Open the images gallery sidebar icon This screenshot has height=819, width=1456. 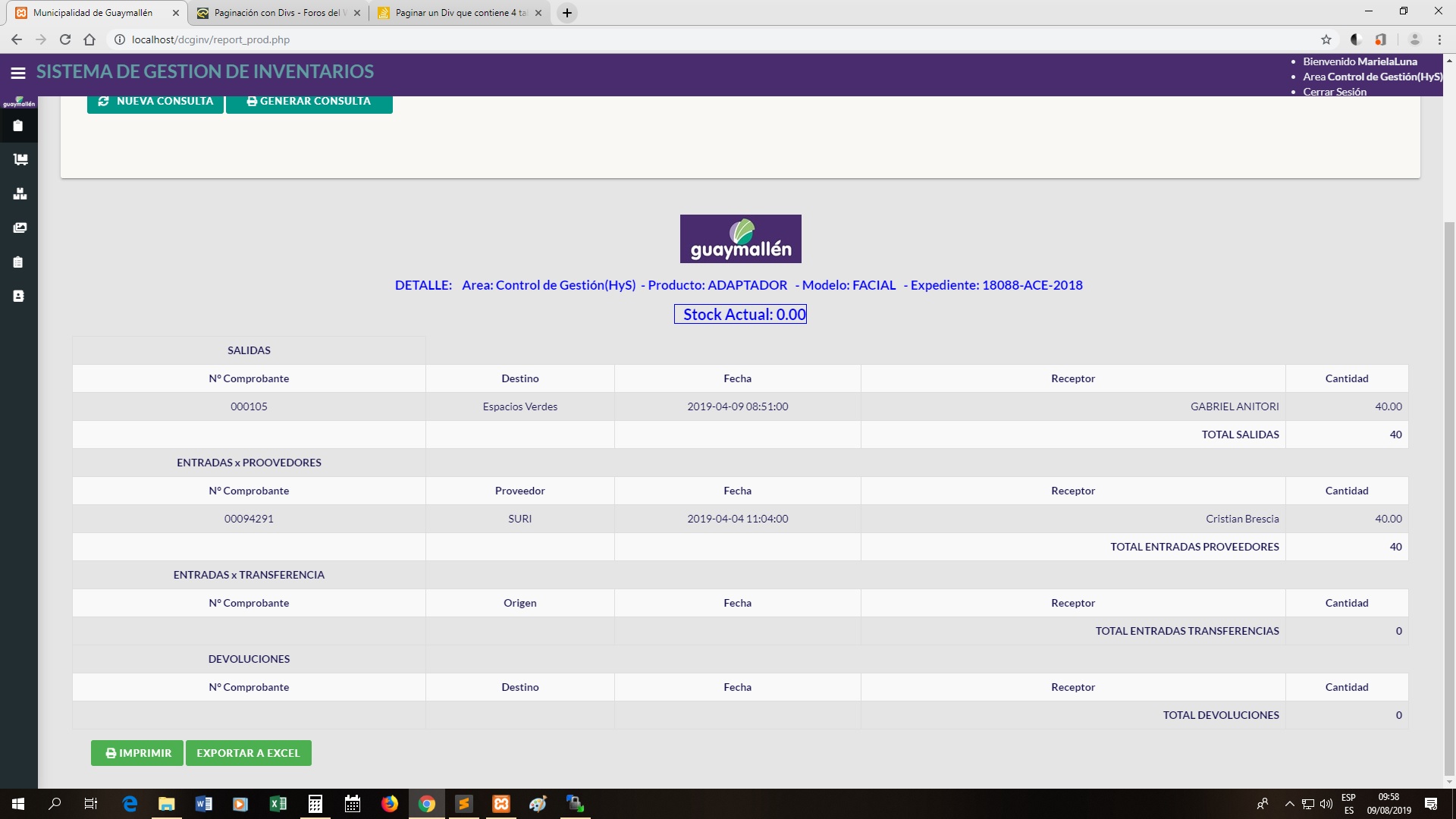point(20,228)
